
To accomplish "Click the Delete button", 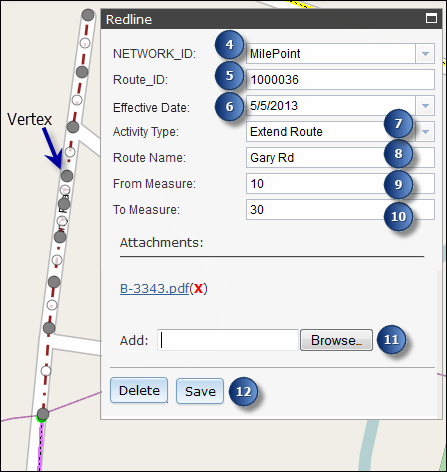I will 139,390.
